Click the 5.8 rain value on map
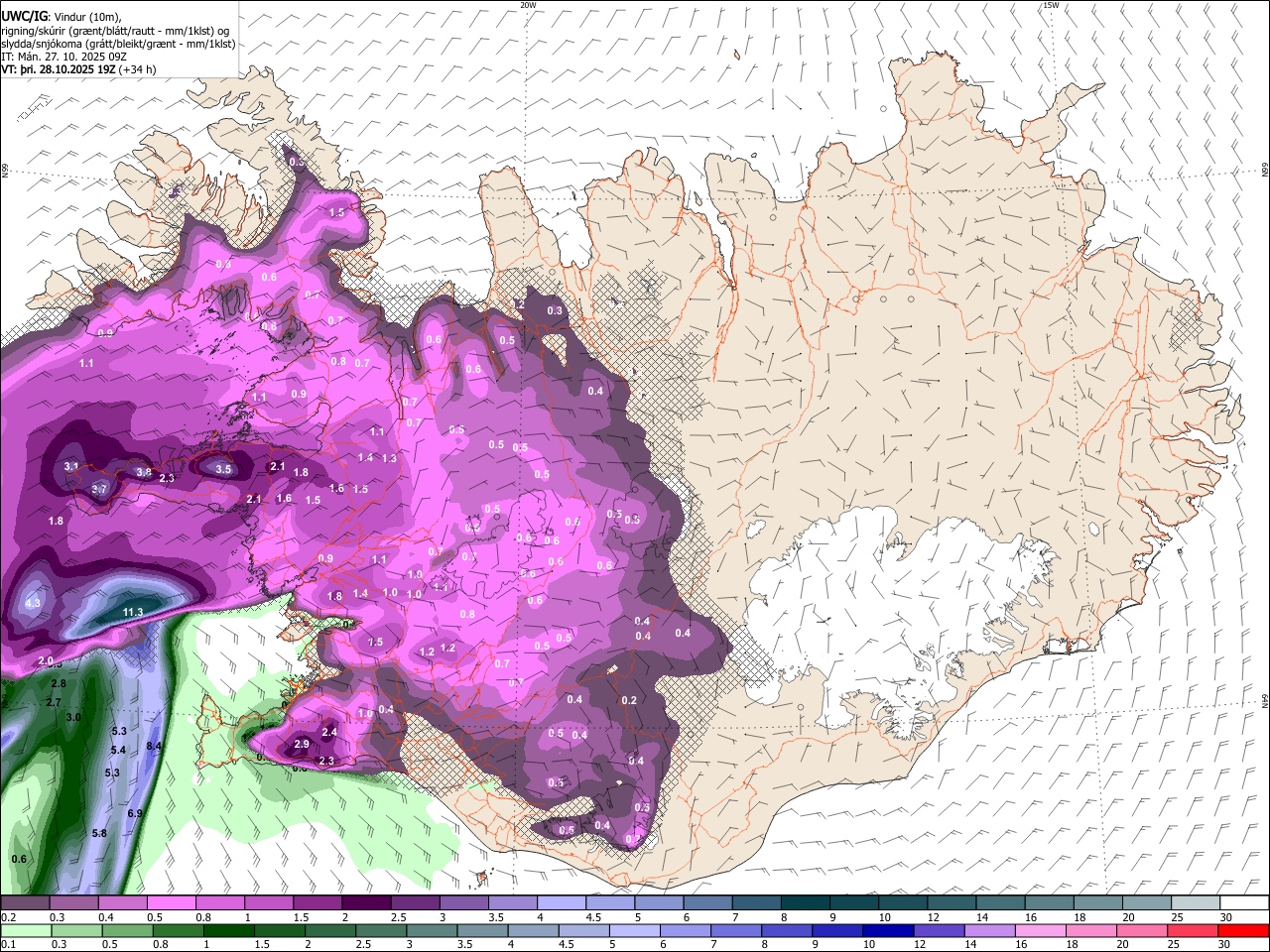Viewport: 1270px width, 952px height. click(x=99, y=834)
